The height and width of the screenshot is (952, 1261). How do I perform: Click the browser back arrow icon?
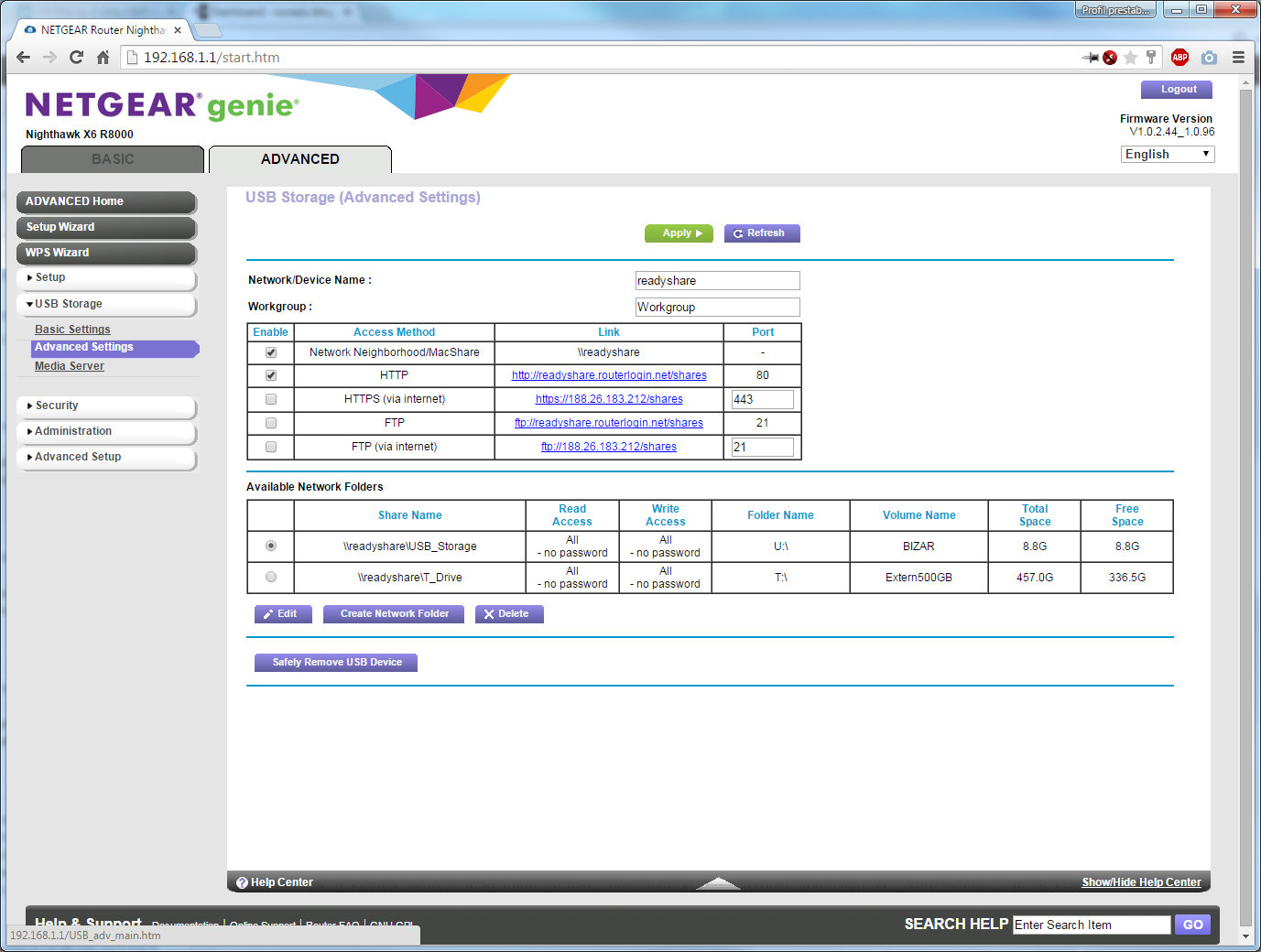[24, 58]
